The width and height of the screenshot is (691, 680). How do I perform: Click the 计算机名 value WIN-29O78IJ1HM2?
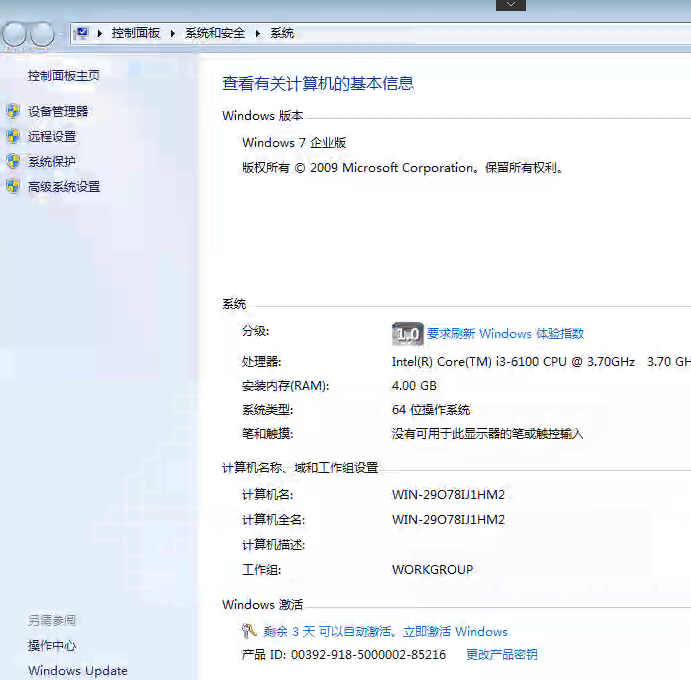pyautogui.click(x=448, y=495)
